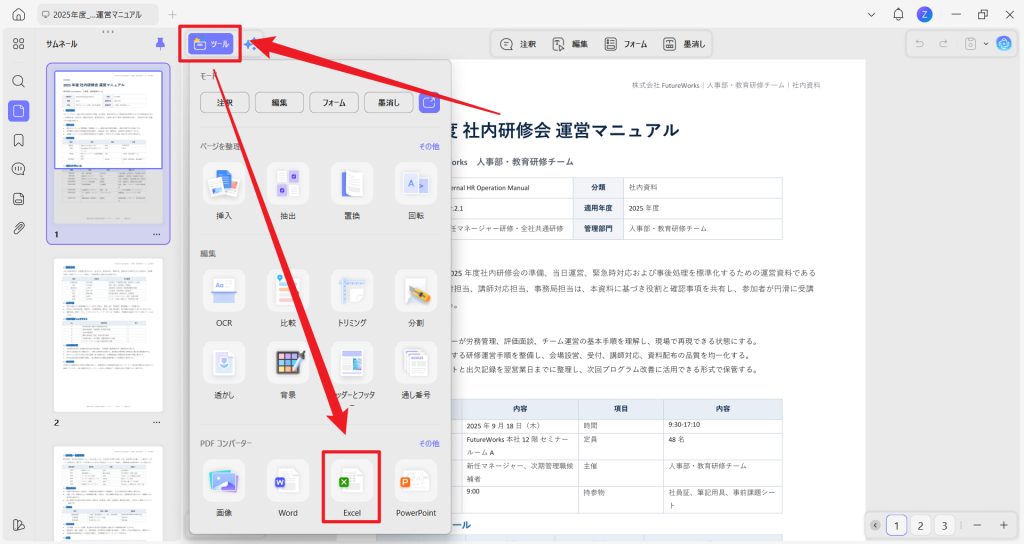Switch to 編集 in top toolbar
Image resolution: width=1024 pixels, height=544 pixels.
pos(570,44)
